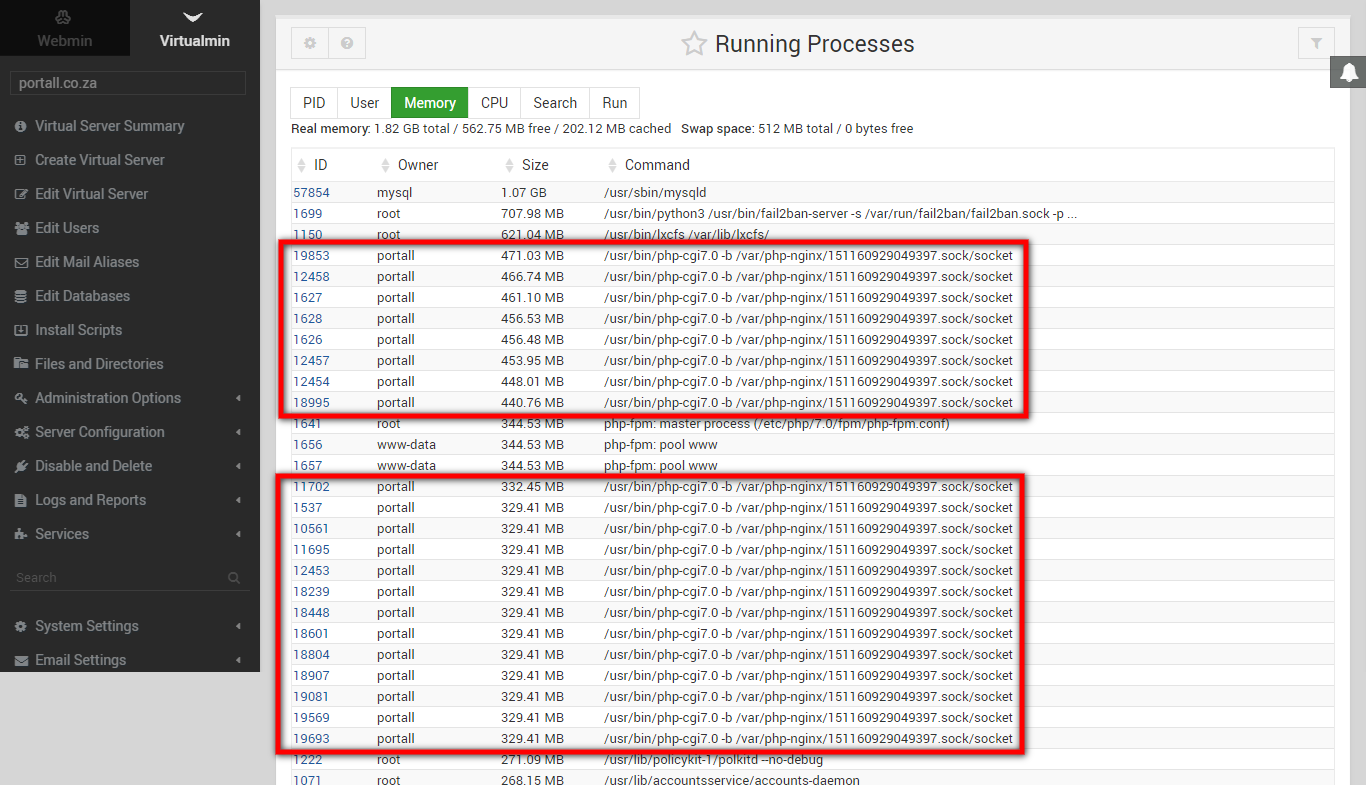Open process ID 1071 accounts-daemon
The width and height of the screenshot is (1366, 785).
(x=307, y=779)
